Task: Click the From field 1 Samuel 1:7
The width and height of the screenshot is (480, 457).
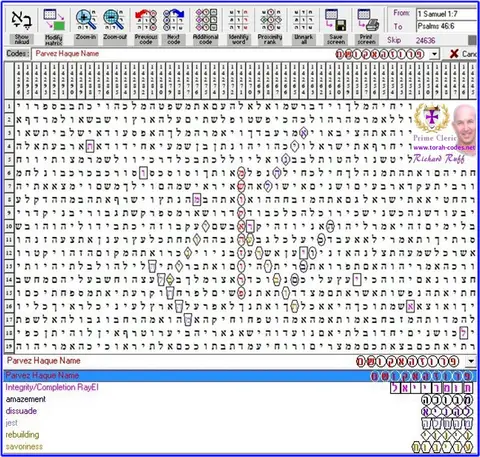Action: 447,14
